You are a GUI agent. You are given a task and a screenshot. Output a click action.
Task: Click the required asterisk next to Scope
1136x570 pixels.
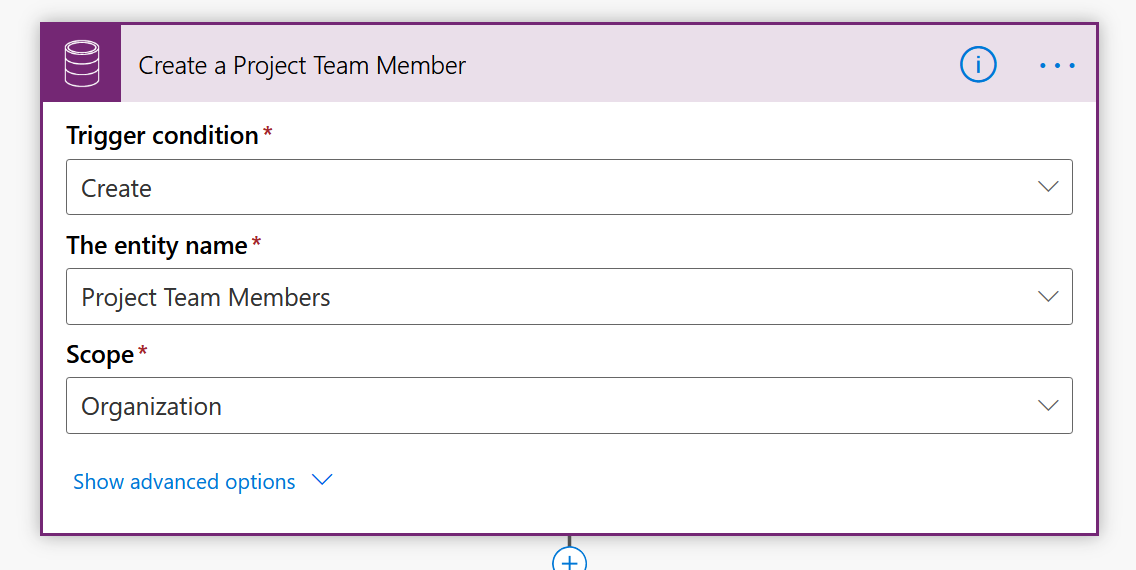[142, 353]
